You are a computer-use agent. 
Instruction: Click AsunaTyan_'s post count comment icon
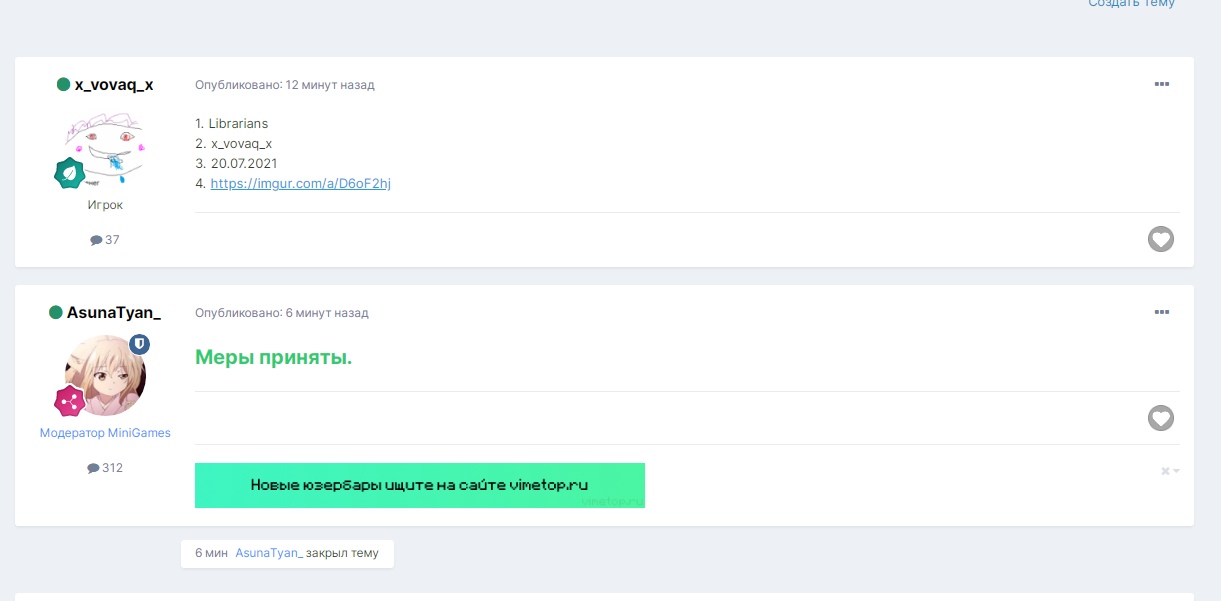(x=93, y=468)
